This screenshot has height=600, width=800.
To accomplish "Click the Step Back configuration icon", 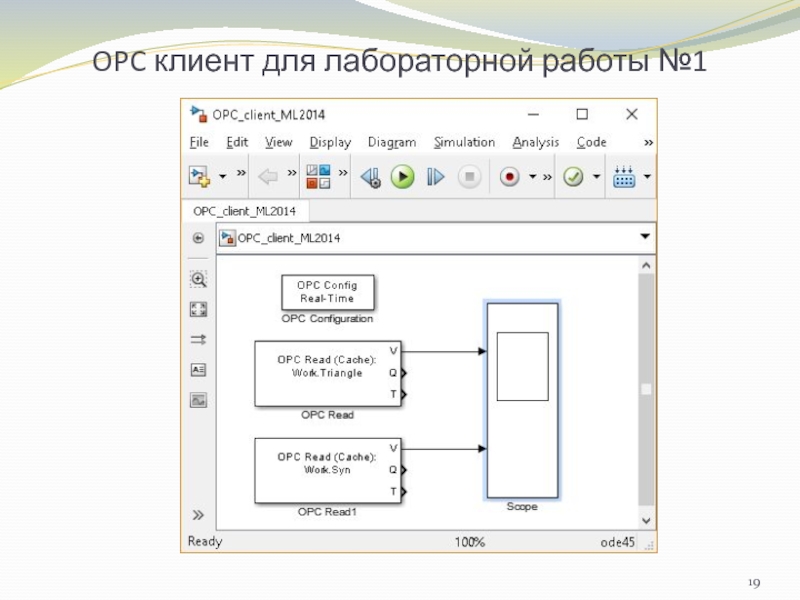I will (x=371, y=177).
